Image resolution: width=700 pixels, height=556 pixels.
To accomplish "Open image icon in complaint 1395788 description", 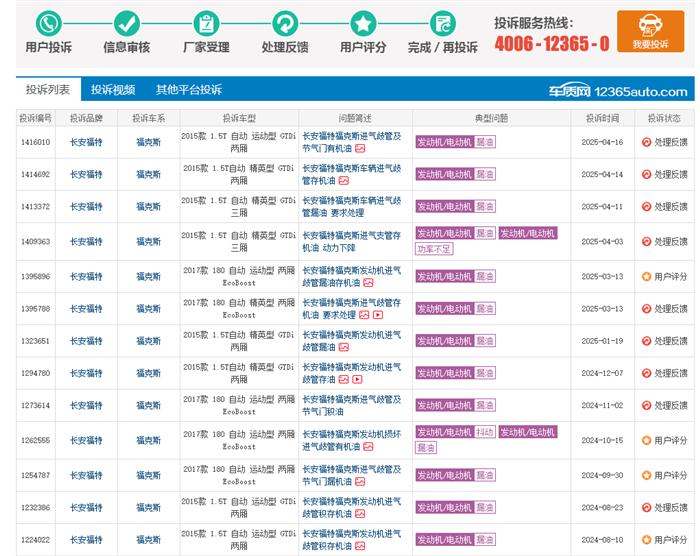I will click(x=364, y=315).
